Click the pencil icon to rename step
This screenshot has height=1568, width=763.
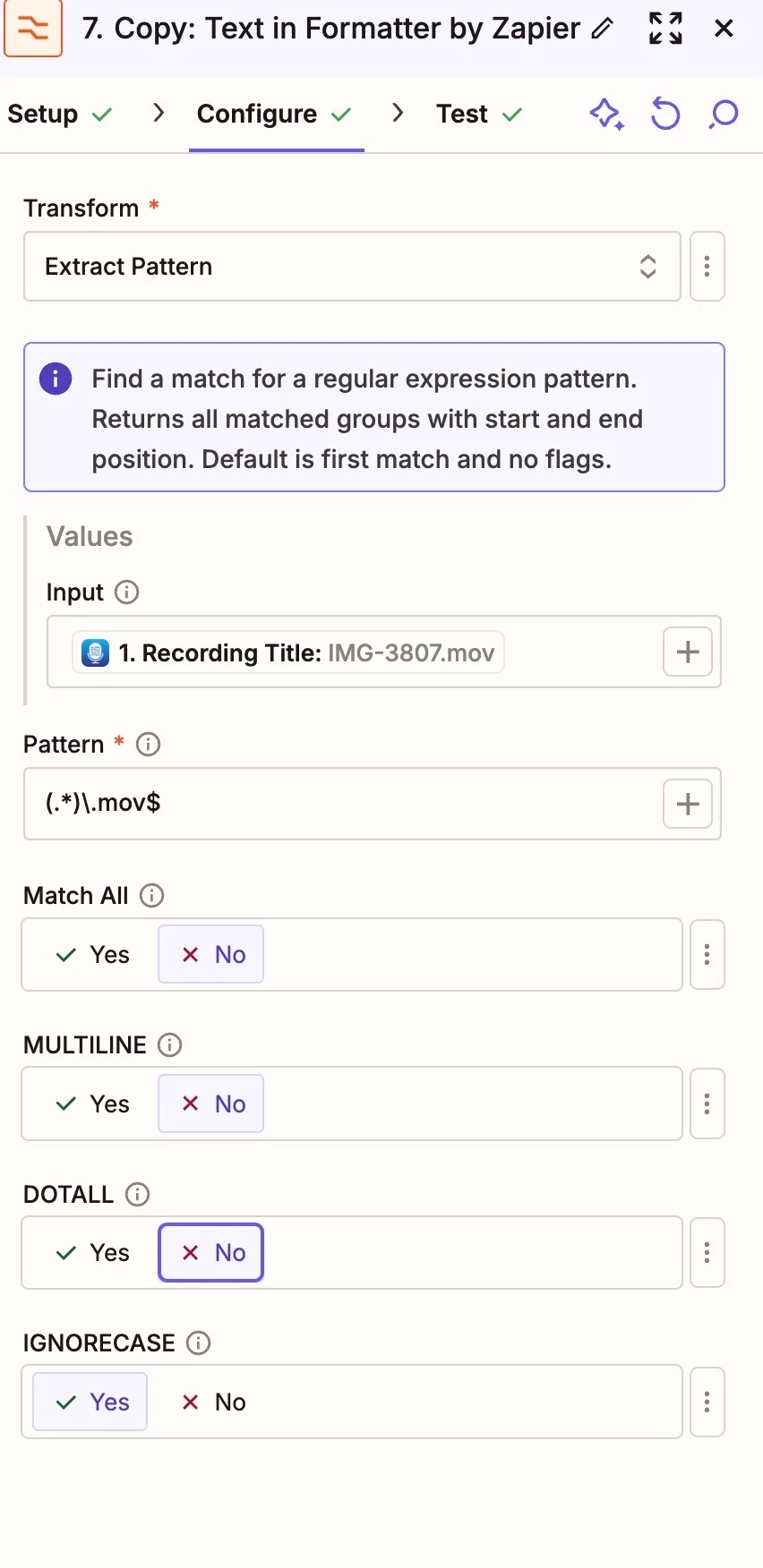point(603,29)
